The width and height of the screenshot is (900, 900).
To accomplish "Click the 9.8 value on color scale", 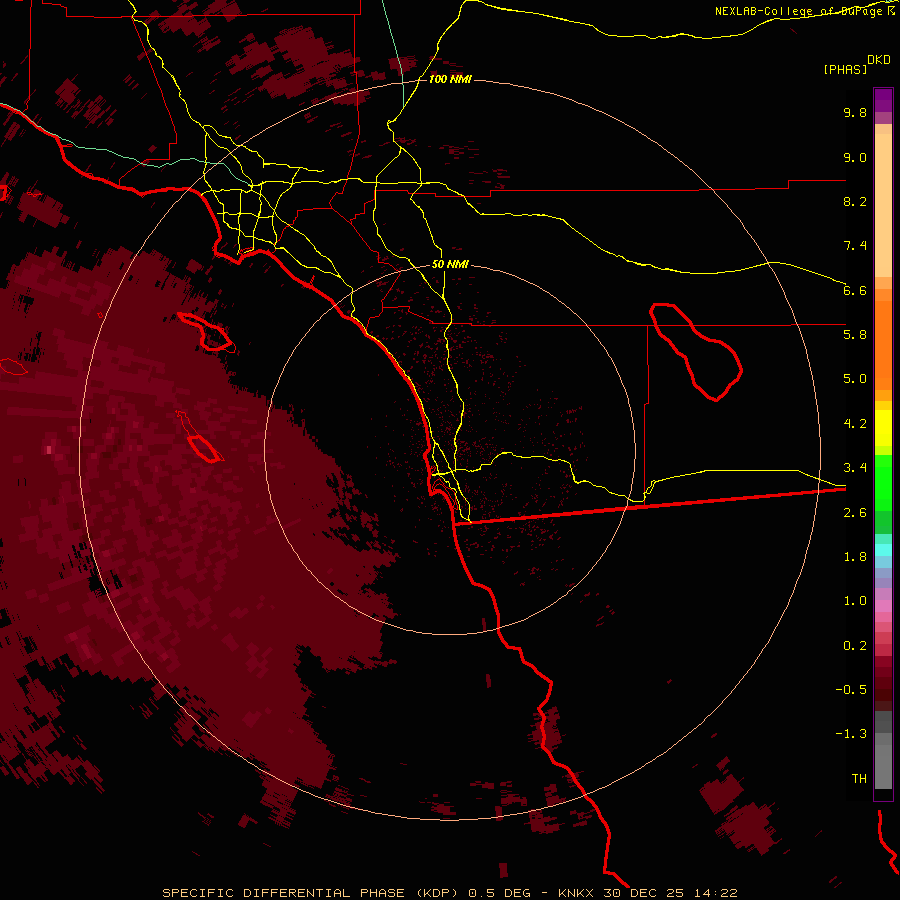I will point(855,112).
